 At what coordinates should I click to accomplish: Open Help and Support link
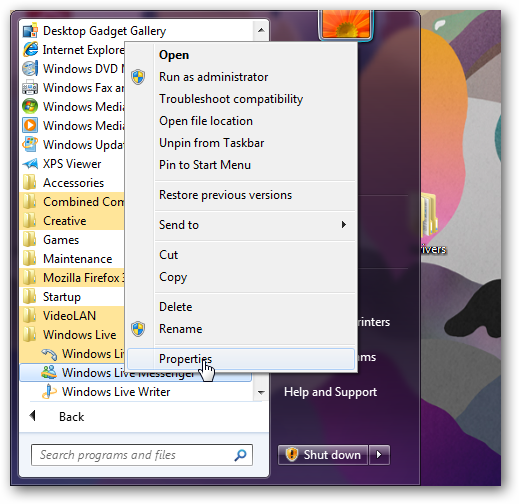(x=330, y=392)
